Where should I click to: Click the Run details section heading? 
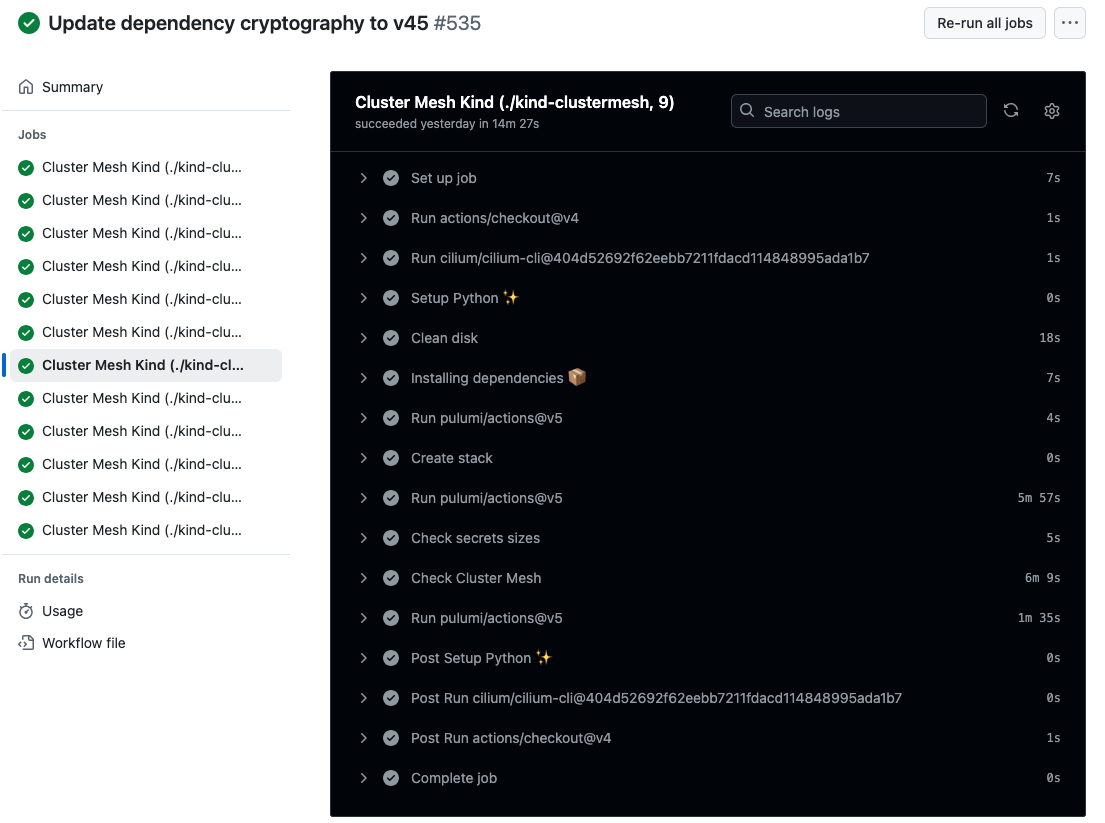51,578
